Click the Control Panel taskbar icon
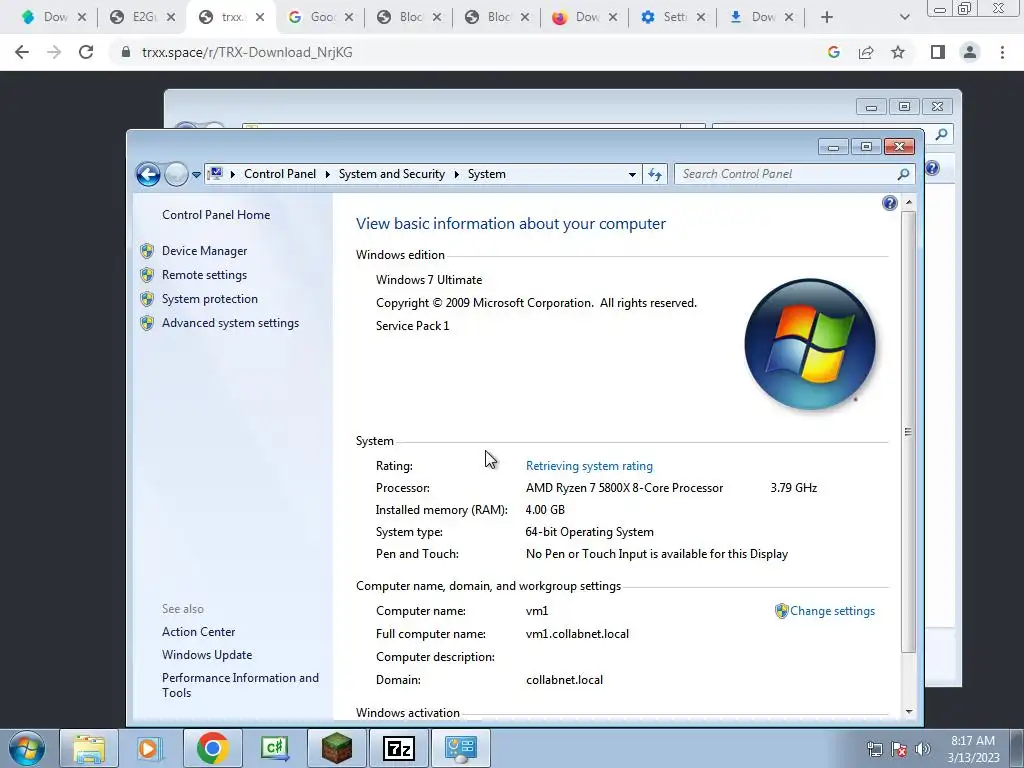This screenshot has height=768, width=1024. tap(460, 748)
